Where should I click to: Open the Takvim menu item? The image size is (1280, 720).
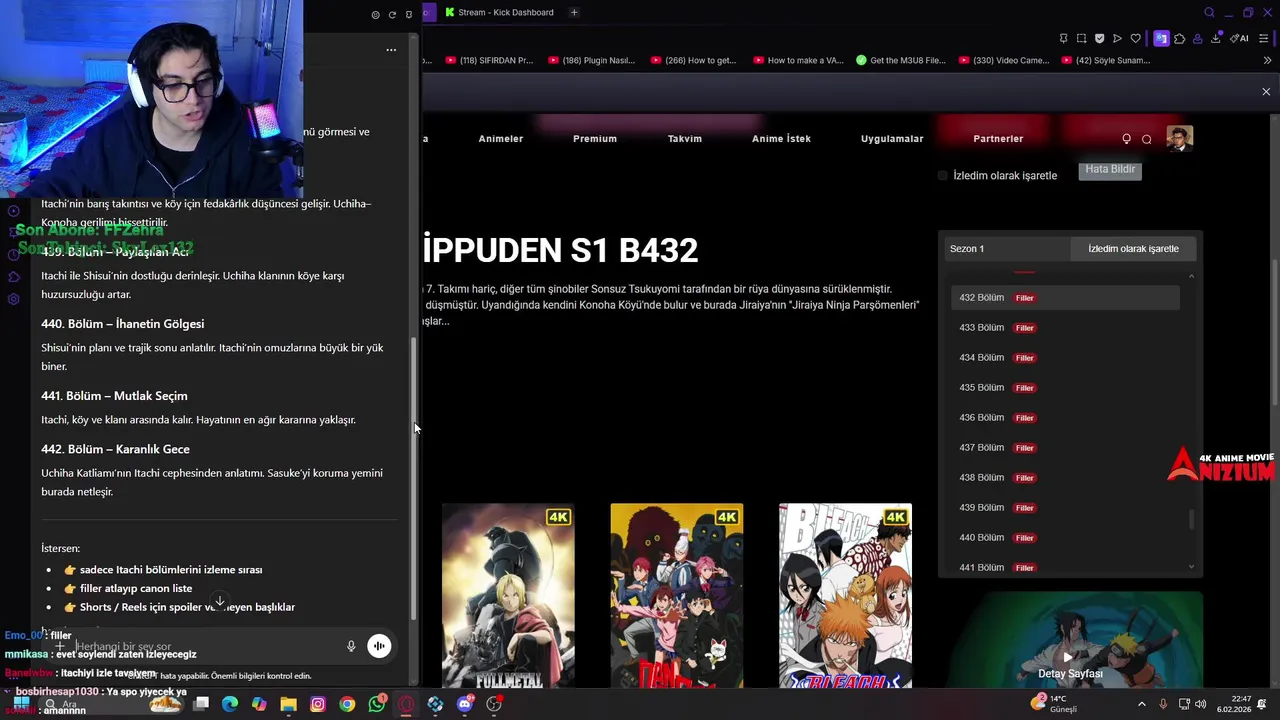[685, 139]
